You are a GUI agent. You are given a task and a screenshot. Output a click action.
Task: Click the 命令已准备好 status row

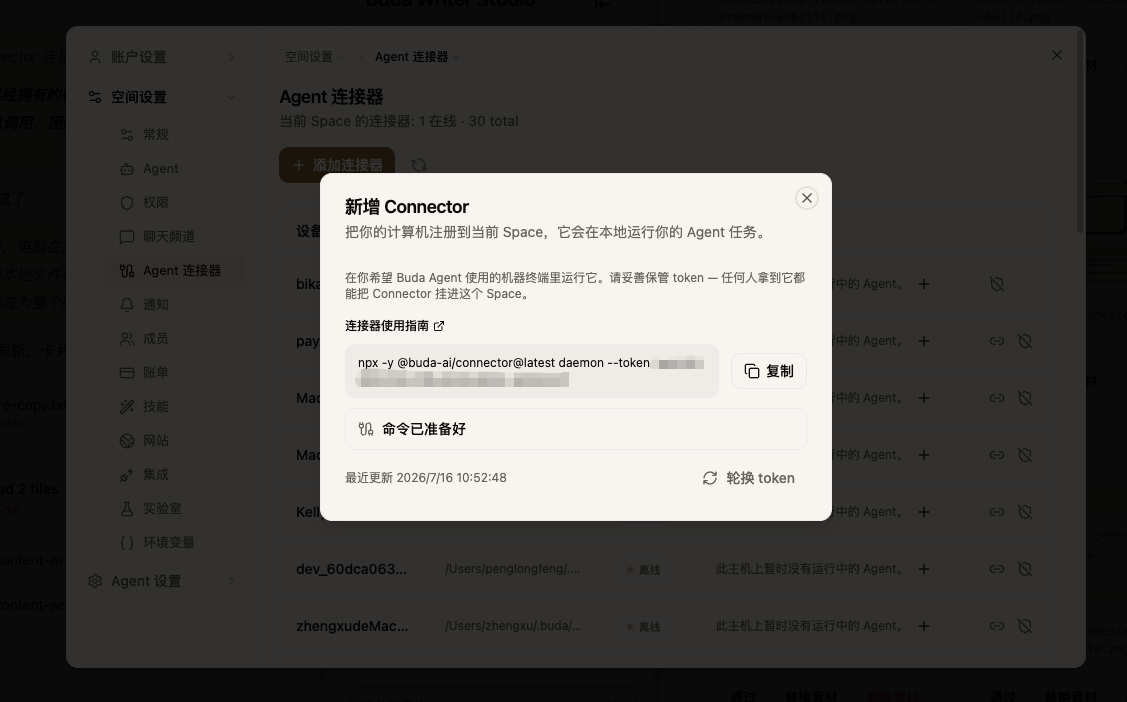pyautogui.click(x=576, y=429)
